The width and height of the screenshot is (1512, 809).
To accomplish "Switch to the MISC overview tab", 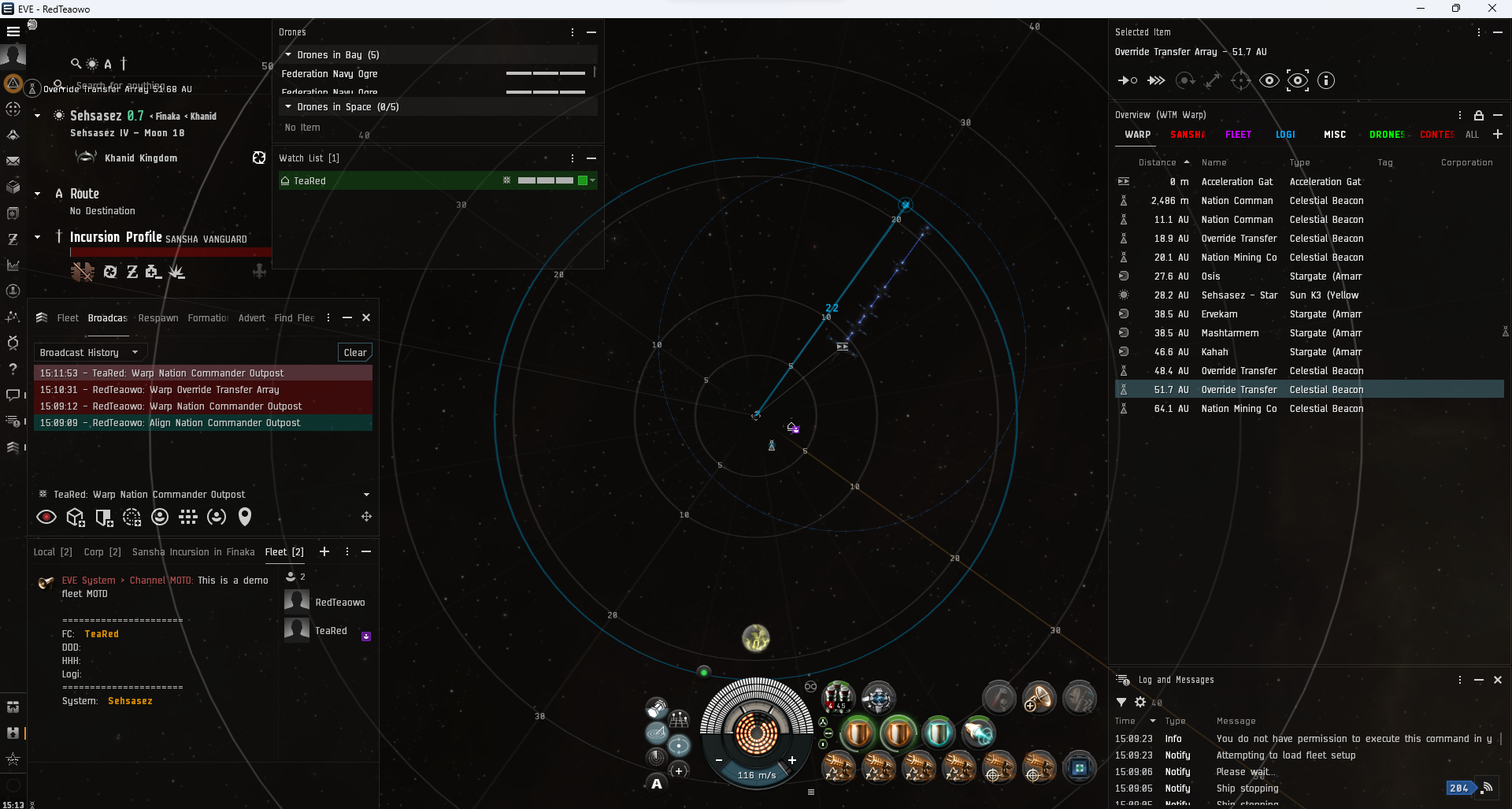I will (x=1335, y=135).
